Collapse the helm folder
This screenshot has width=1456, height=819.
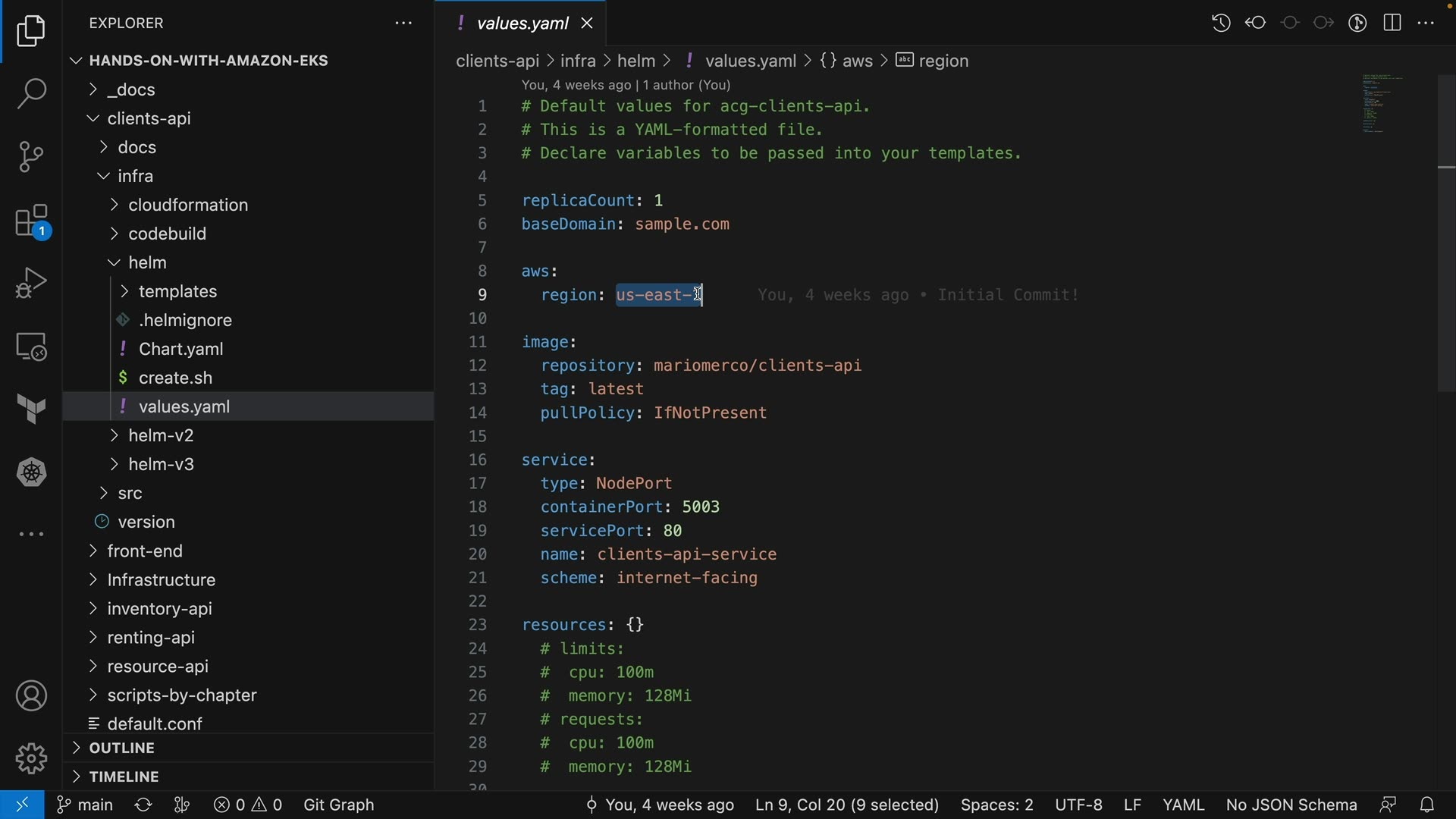(147, 263)
